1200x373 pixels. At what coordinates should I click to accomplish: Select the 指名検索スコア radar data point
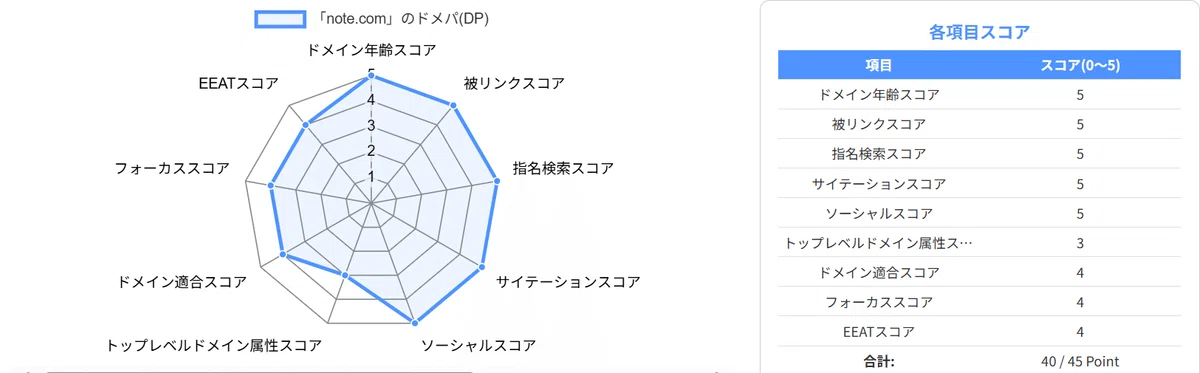(x=496, y=180)
